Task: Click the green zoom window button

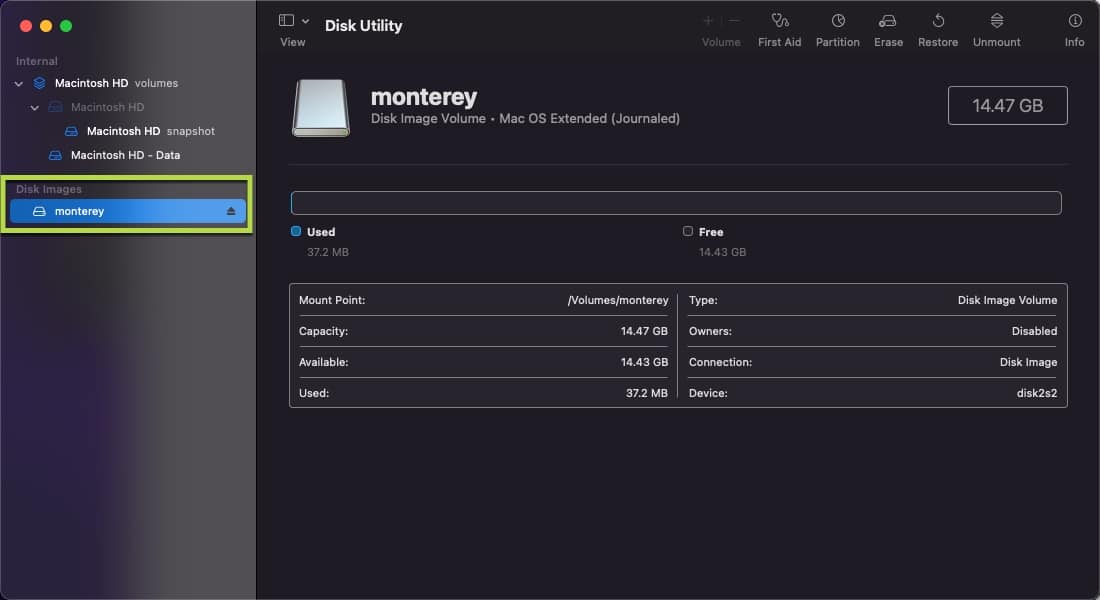Action: point(66,26)
